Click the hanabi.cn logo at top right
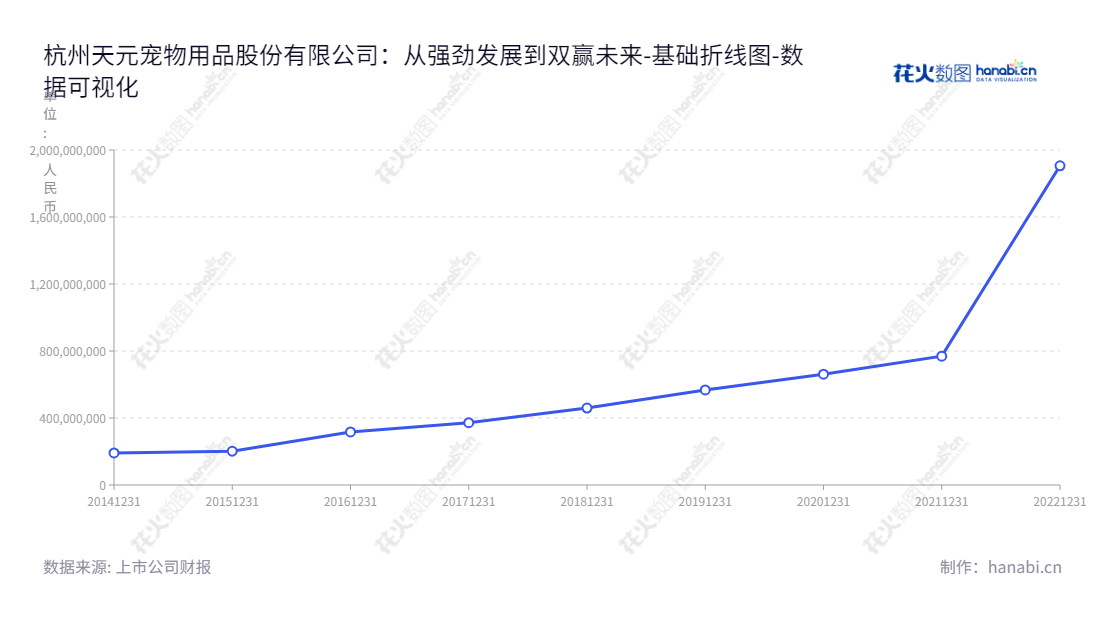This screenshot has width=1100, height=620. click(965, 72)
